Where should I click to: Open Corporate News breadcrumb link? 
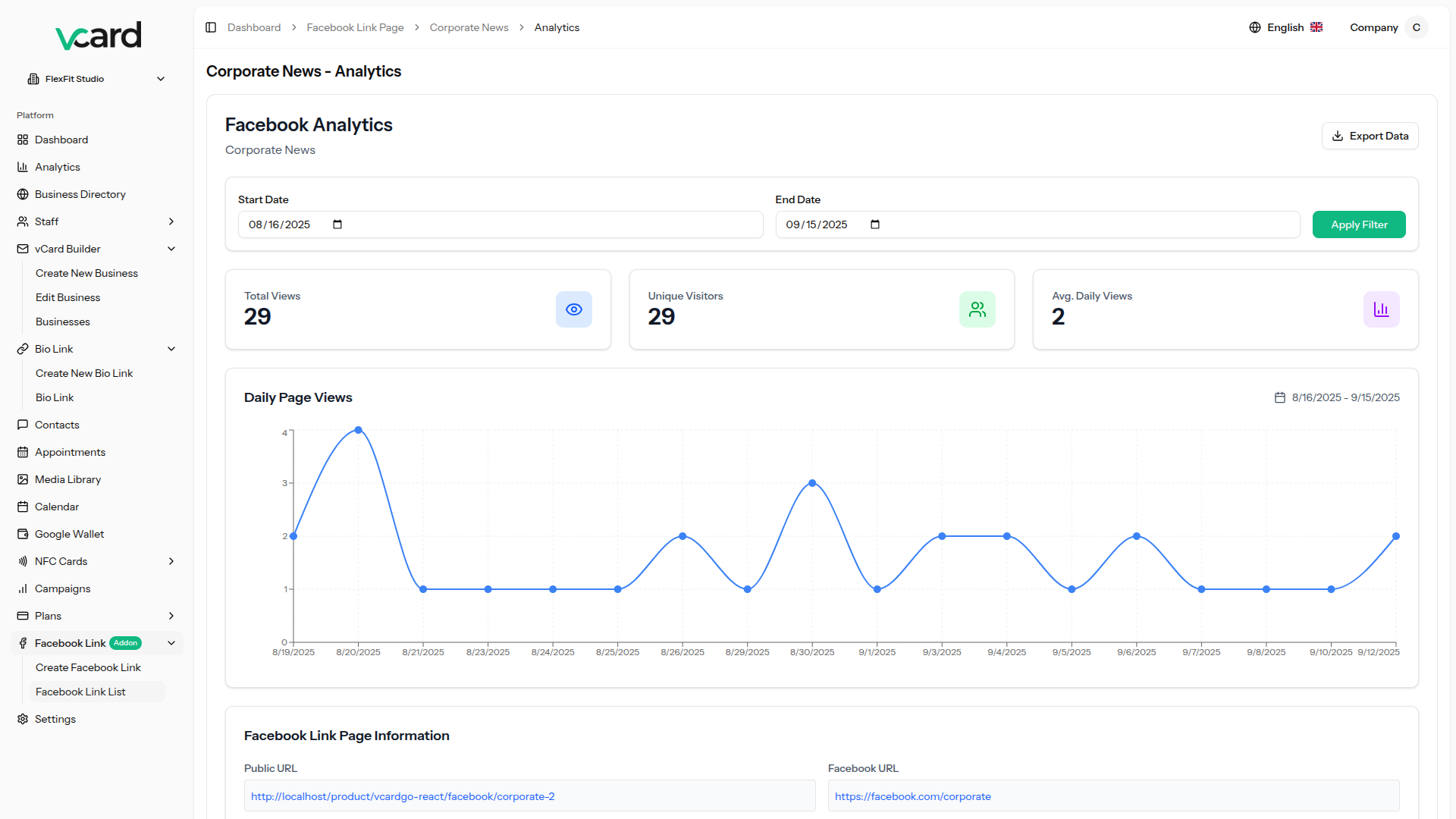pos(469,27)
